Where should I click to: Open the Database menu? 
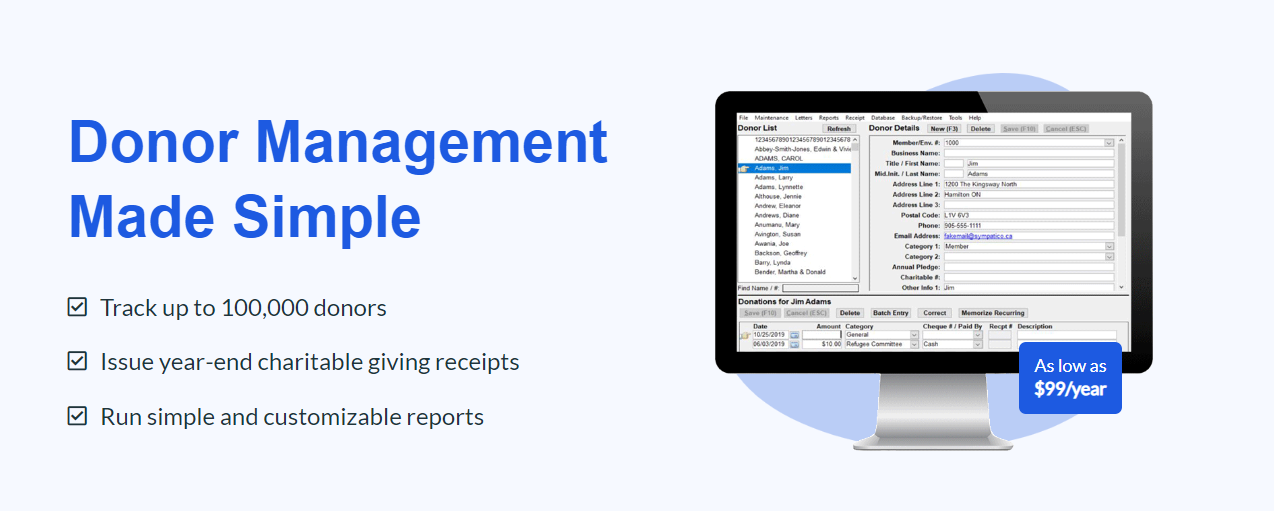(883, 118)
